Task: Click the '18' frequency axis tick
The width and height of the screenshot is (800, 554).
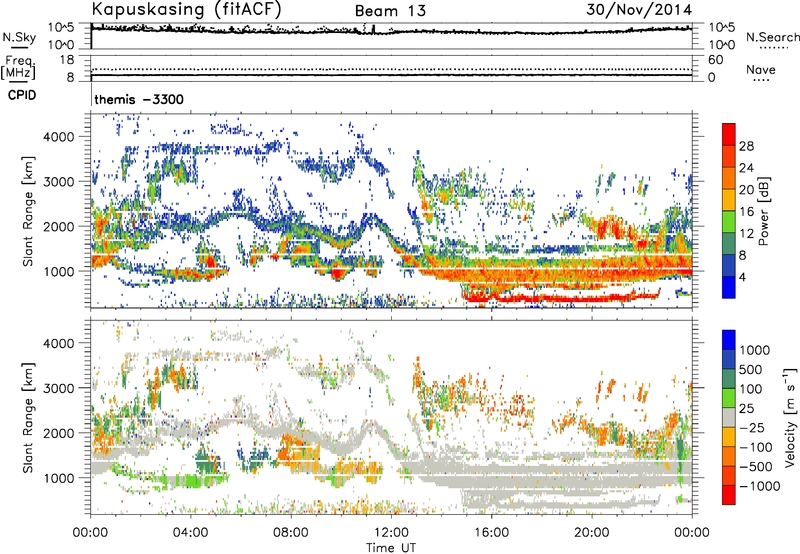Action: tap(67, 60)
